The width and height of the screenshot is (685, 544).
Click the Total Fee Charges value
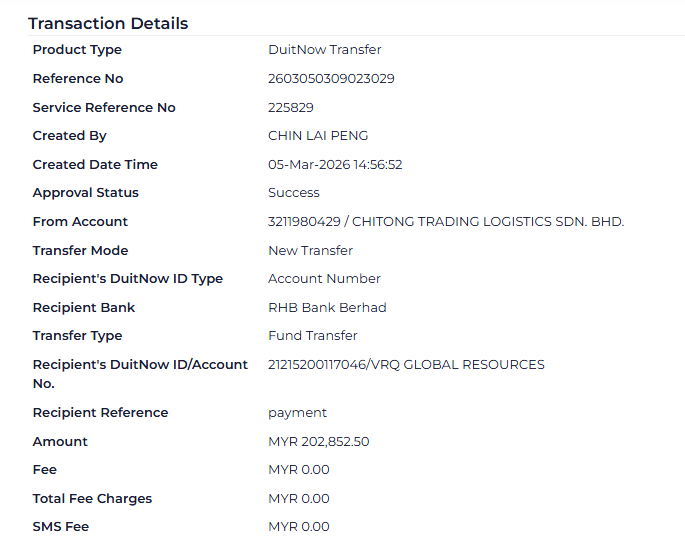(x=299, y=499)
